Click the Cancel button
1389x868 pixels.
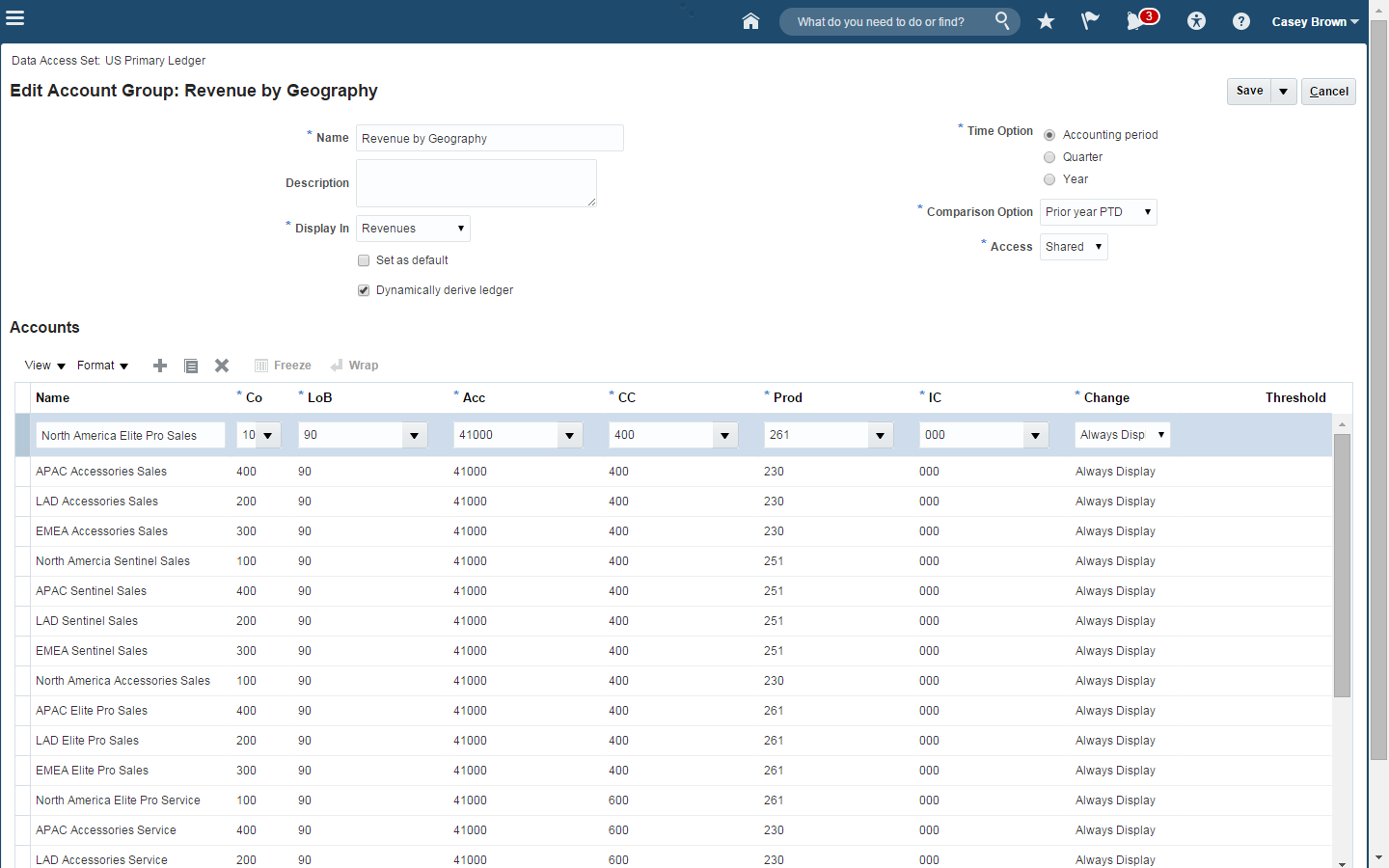pos(1328,92)
